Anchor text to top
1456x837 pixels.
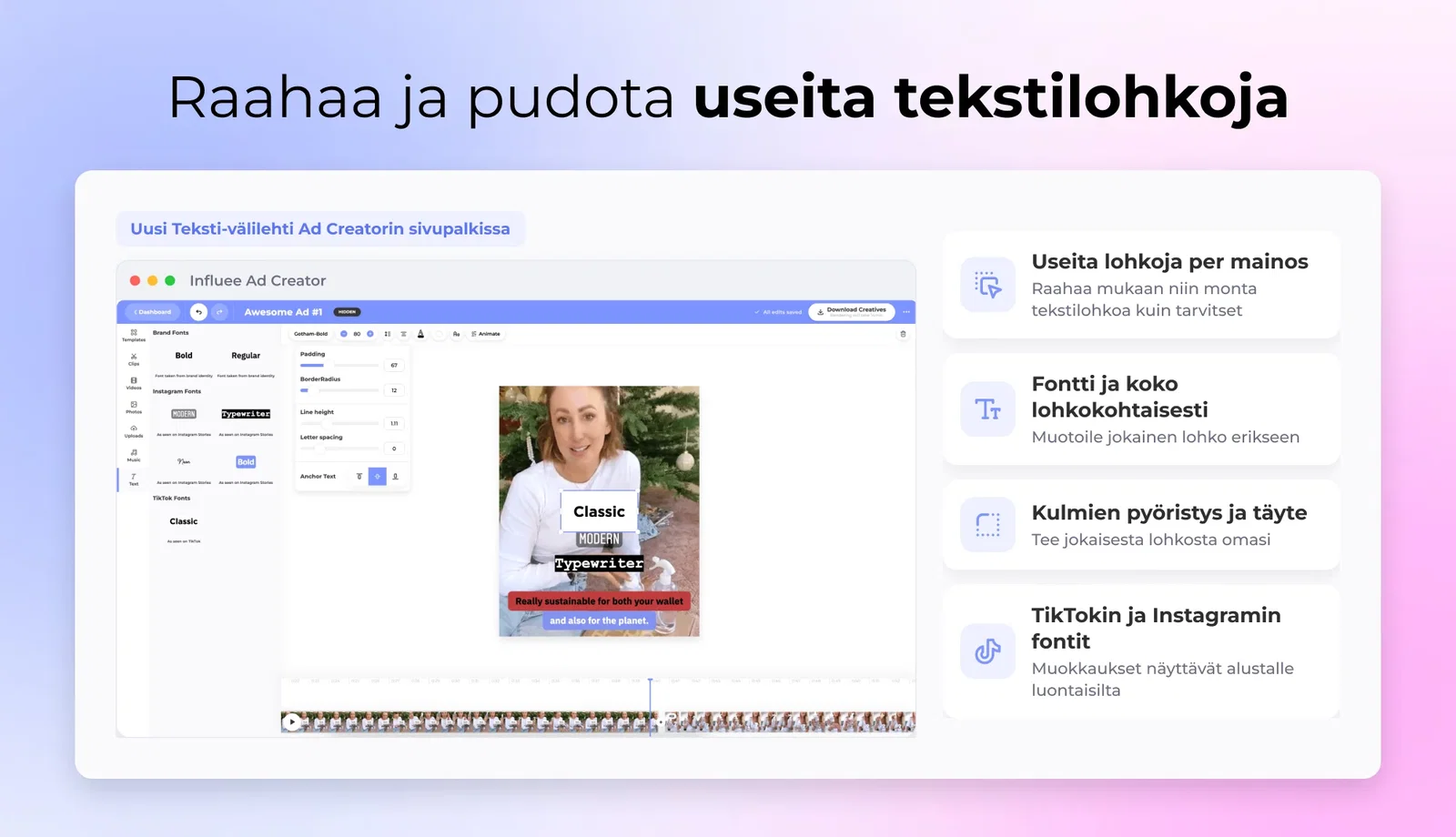tap(359, 477)
